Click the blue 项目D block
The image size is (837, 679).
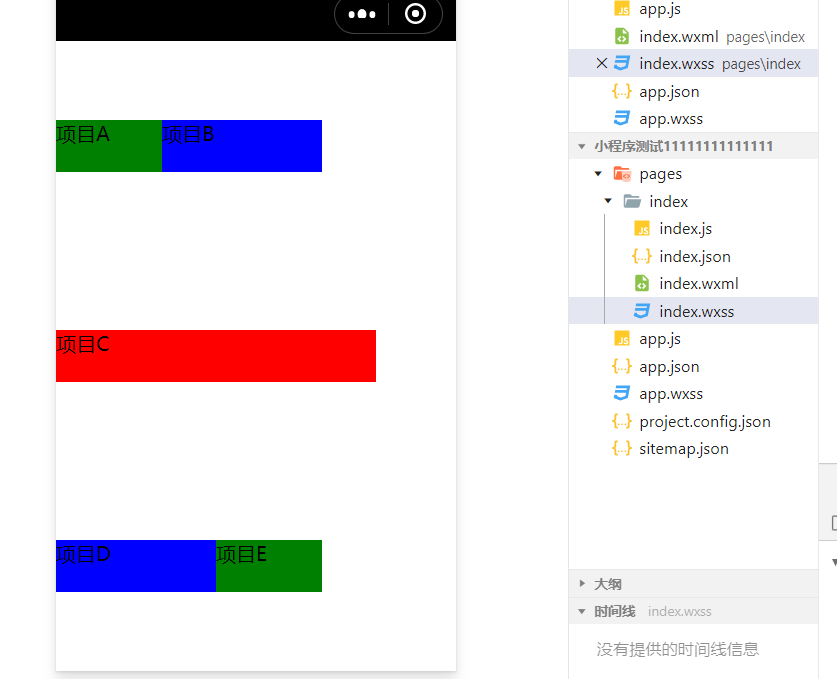click(x=136, y=566)
